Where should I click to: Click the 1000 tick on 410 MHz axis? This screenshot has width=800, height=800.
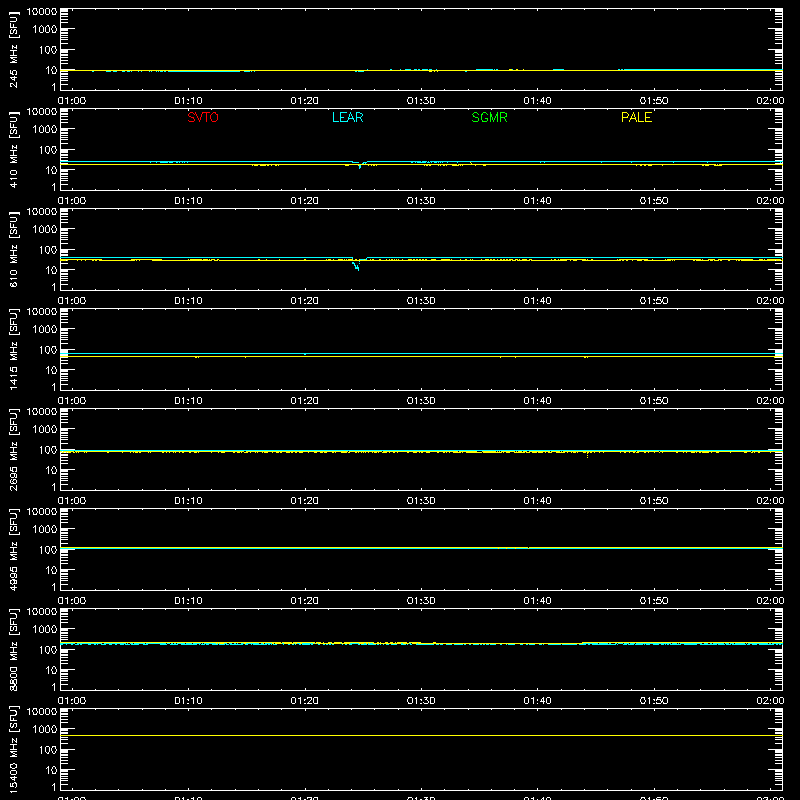(x=45, y=130)
